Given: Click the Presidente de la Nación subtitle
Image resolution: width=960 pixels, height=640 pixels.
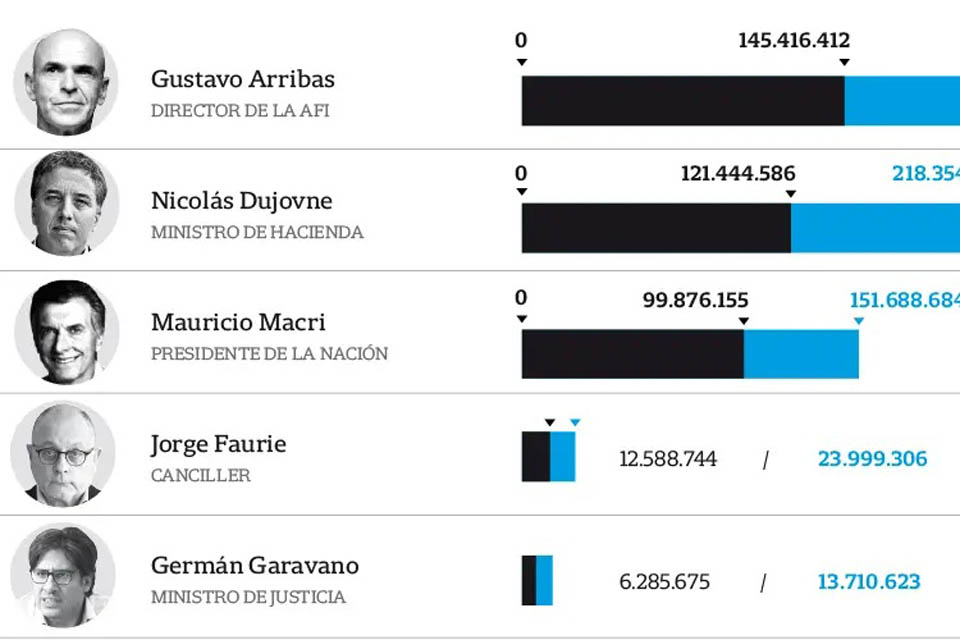Looking at the screenshot, I should click(x=269, y=354).
